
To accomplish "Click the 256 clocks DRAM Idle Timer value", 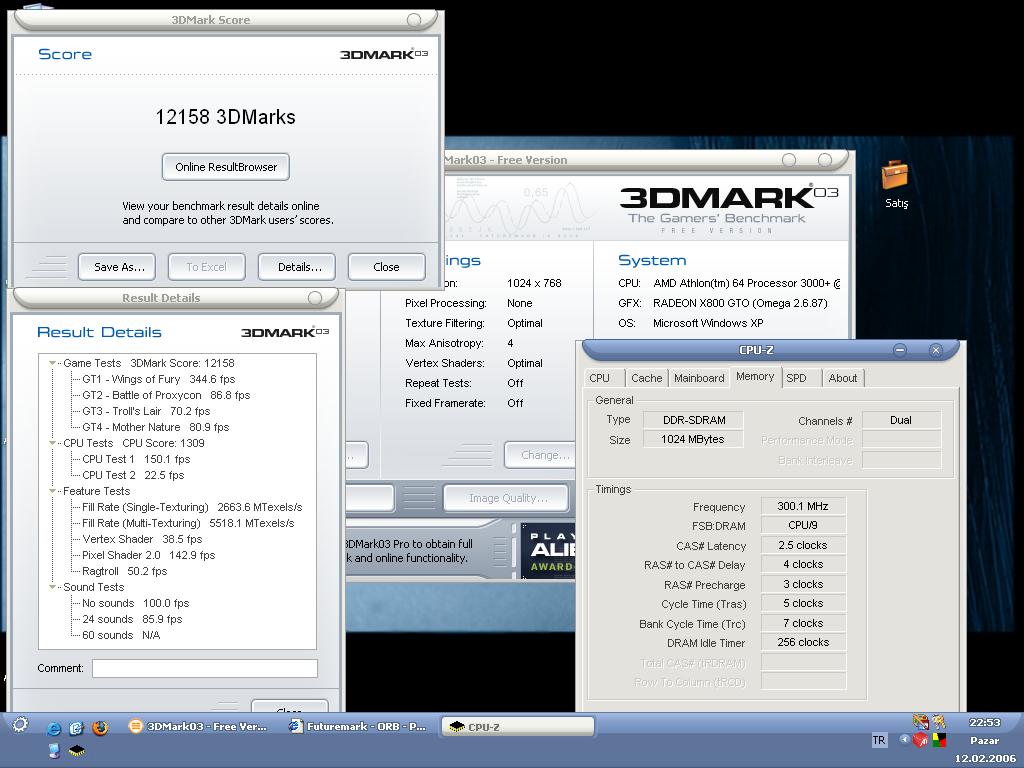I will point(803,643).
